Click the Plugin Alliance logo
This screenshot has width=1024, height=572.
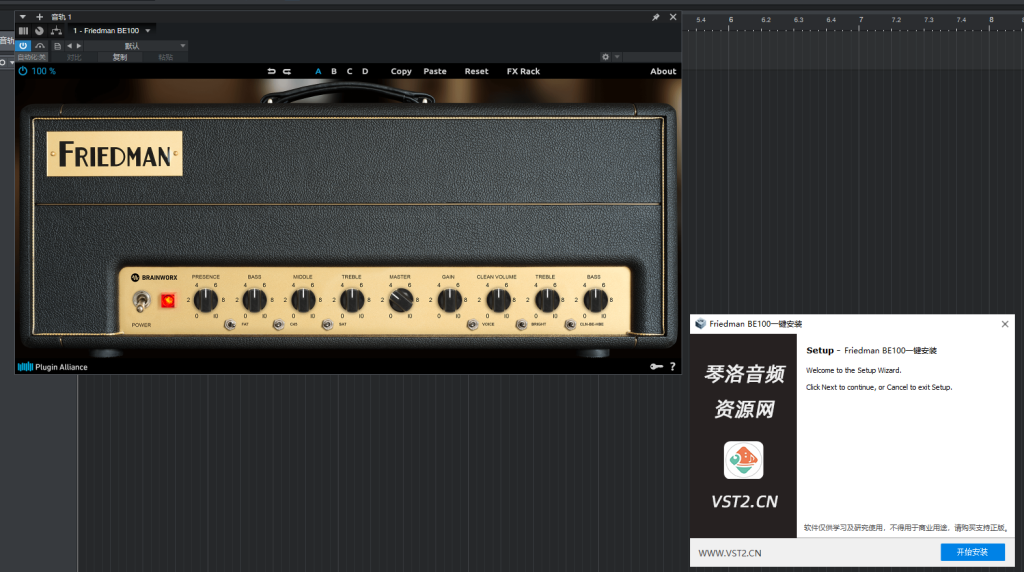point(53,367)
